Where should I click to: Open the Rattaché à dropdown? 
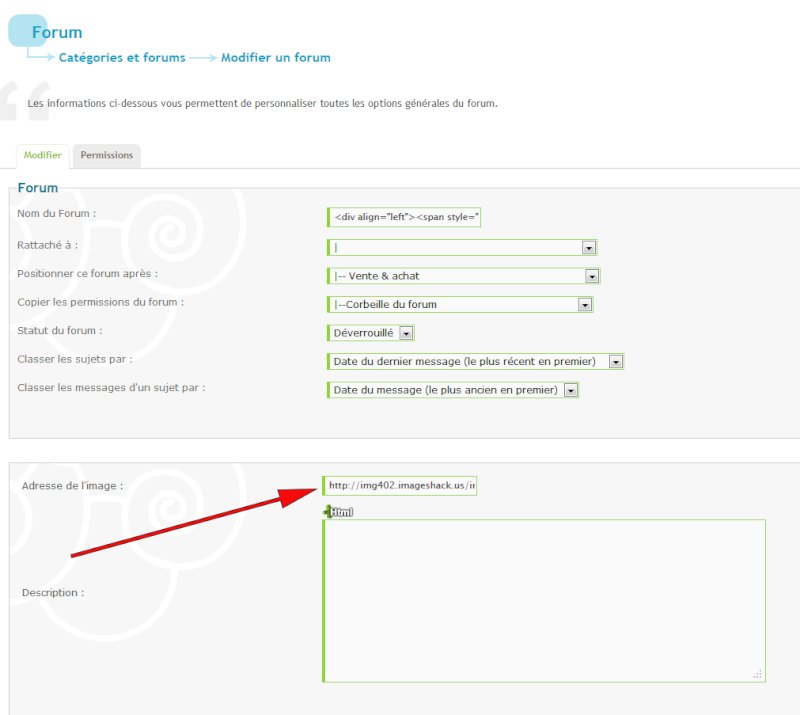point(462,248)
